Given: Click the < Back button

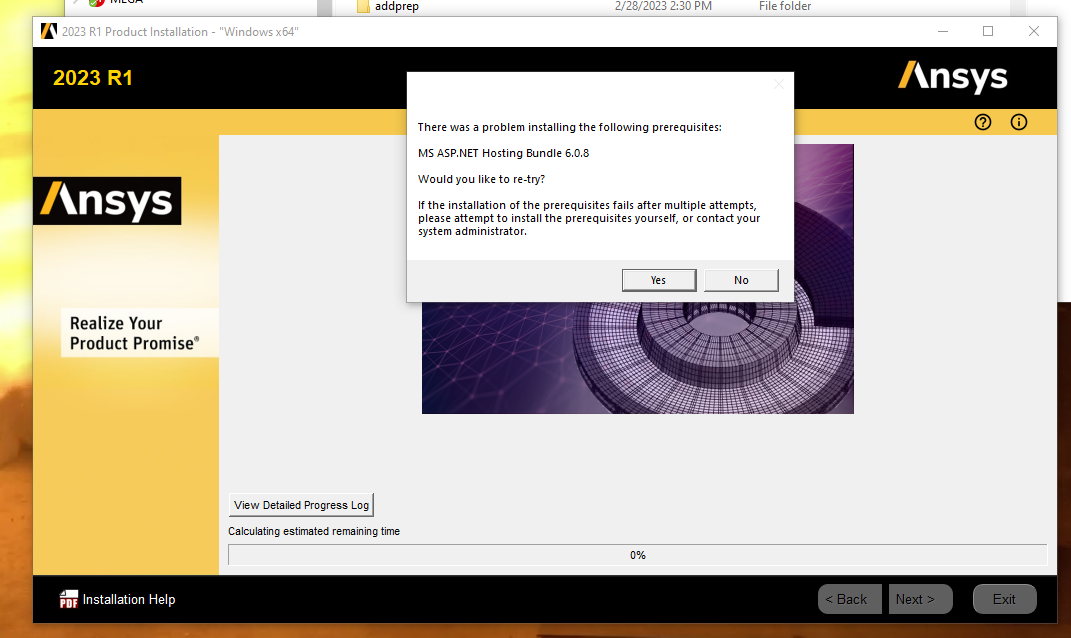Looking at the screenshot, I should pyautogui.click(x=850, y=599).
